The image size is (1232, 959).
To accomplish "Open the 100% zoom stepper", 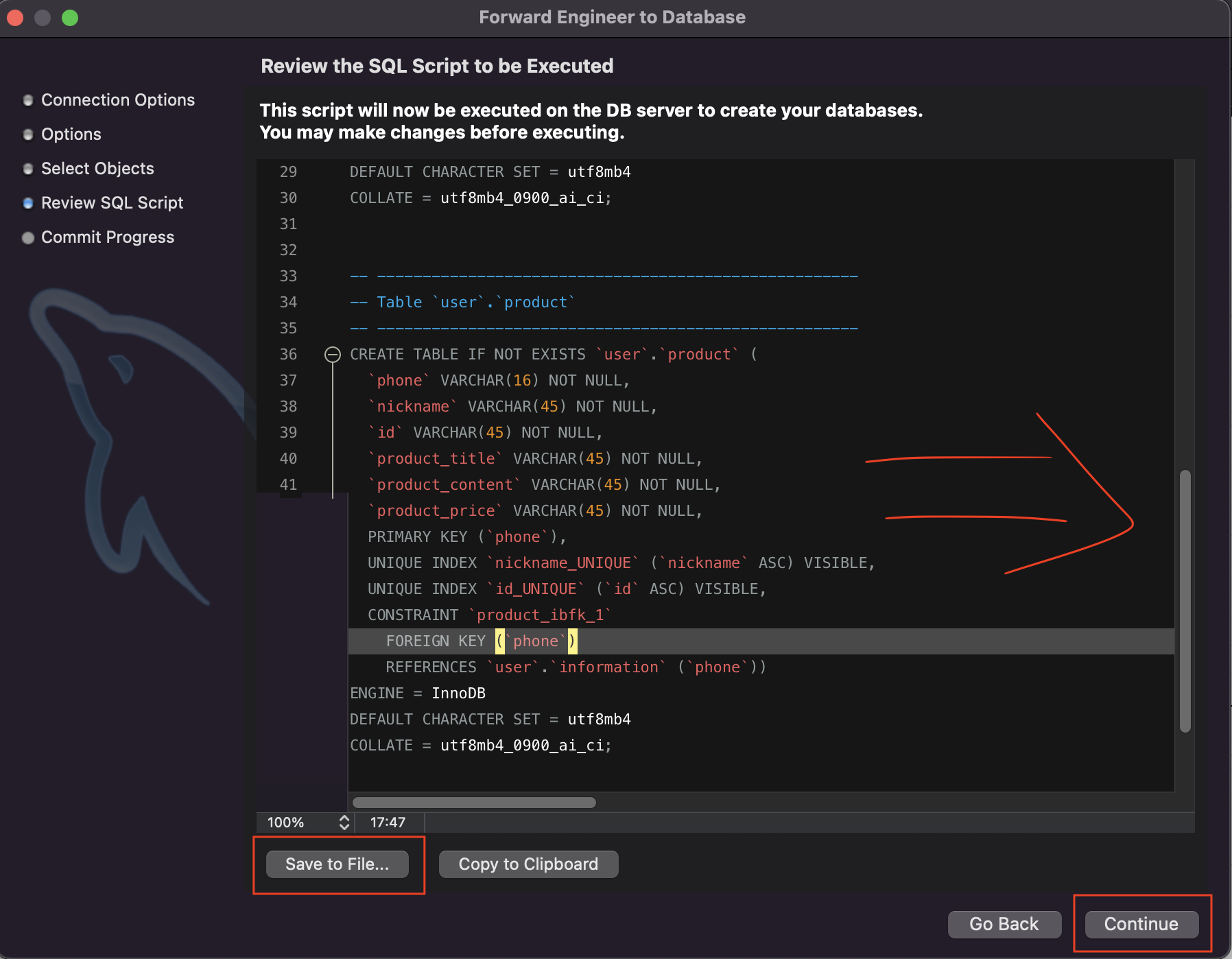I will coord(344,822).
